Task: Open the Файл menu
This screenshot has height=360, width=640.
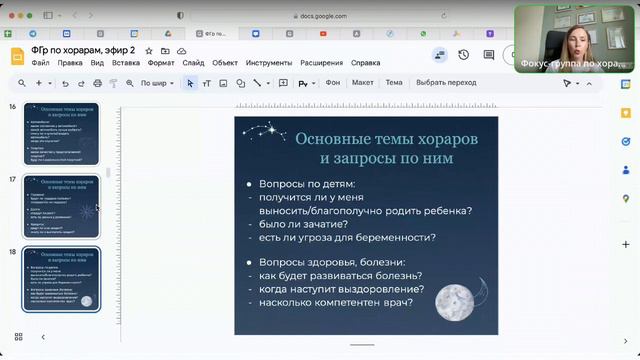Action: pos(40,63)
